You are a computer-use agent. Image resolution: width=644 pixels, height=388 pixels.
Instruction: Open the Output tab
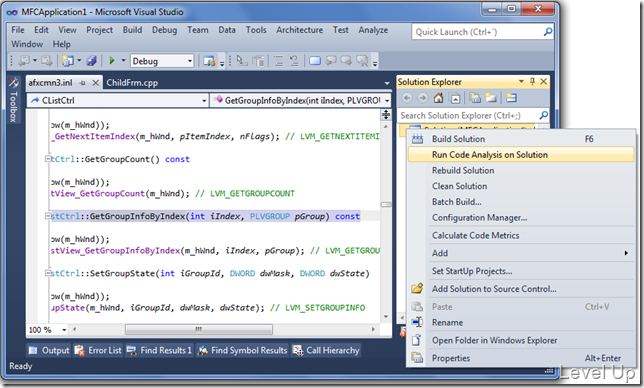coord(48,350)
